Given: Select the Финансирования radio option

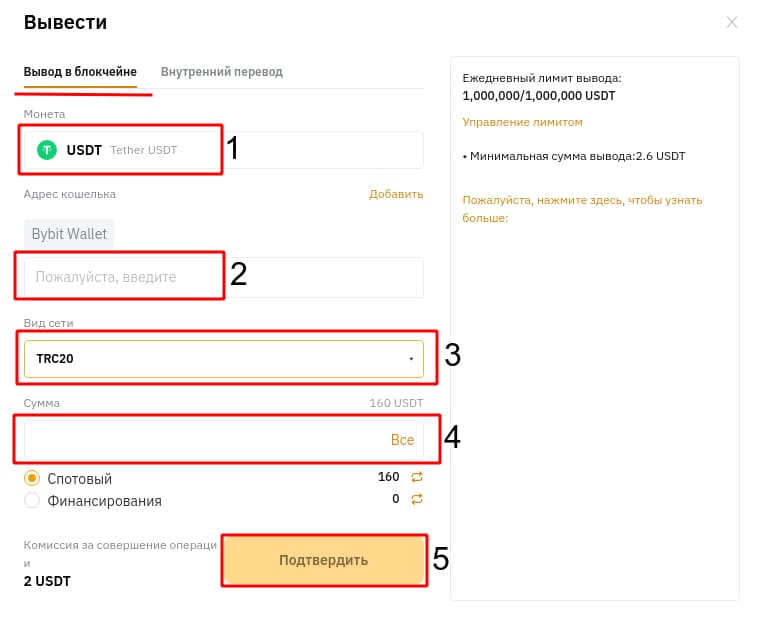Looking at the screenshot, I should (x=32, y=500).
